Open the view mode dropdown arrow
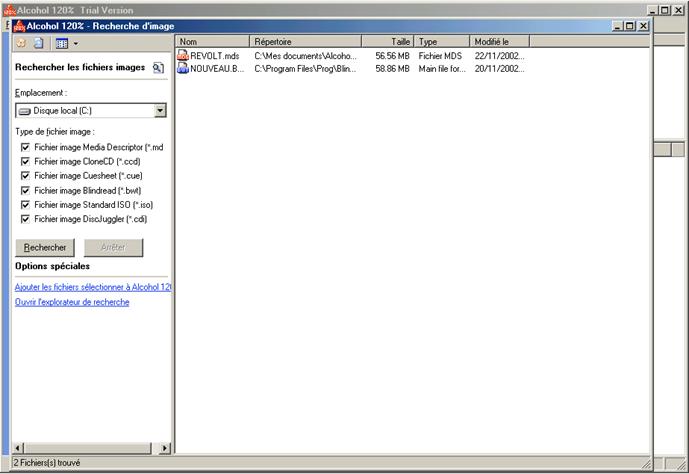The image size is (689, 474). (76, 43)
